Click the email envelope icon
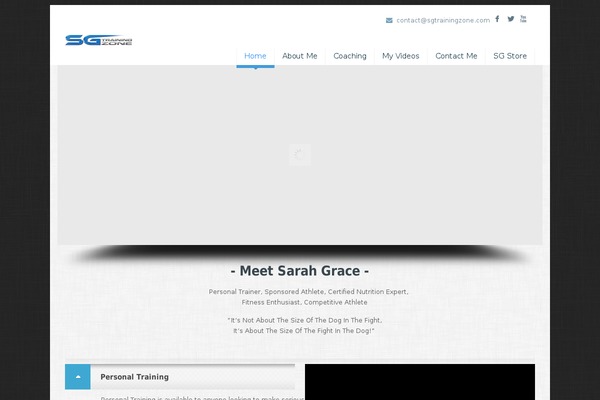Screen dimensions: 600x400 click(x=389, y=20)
